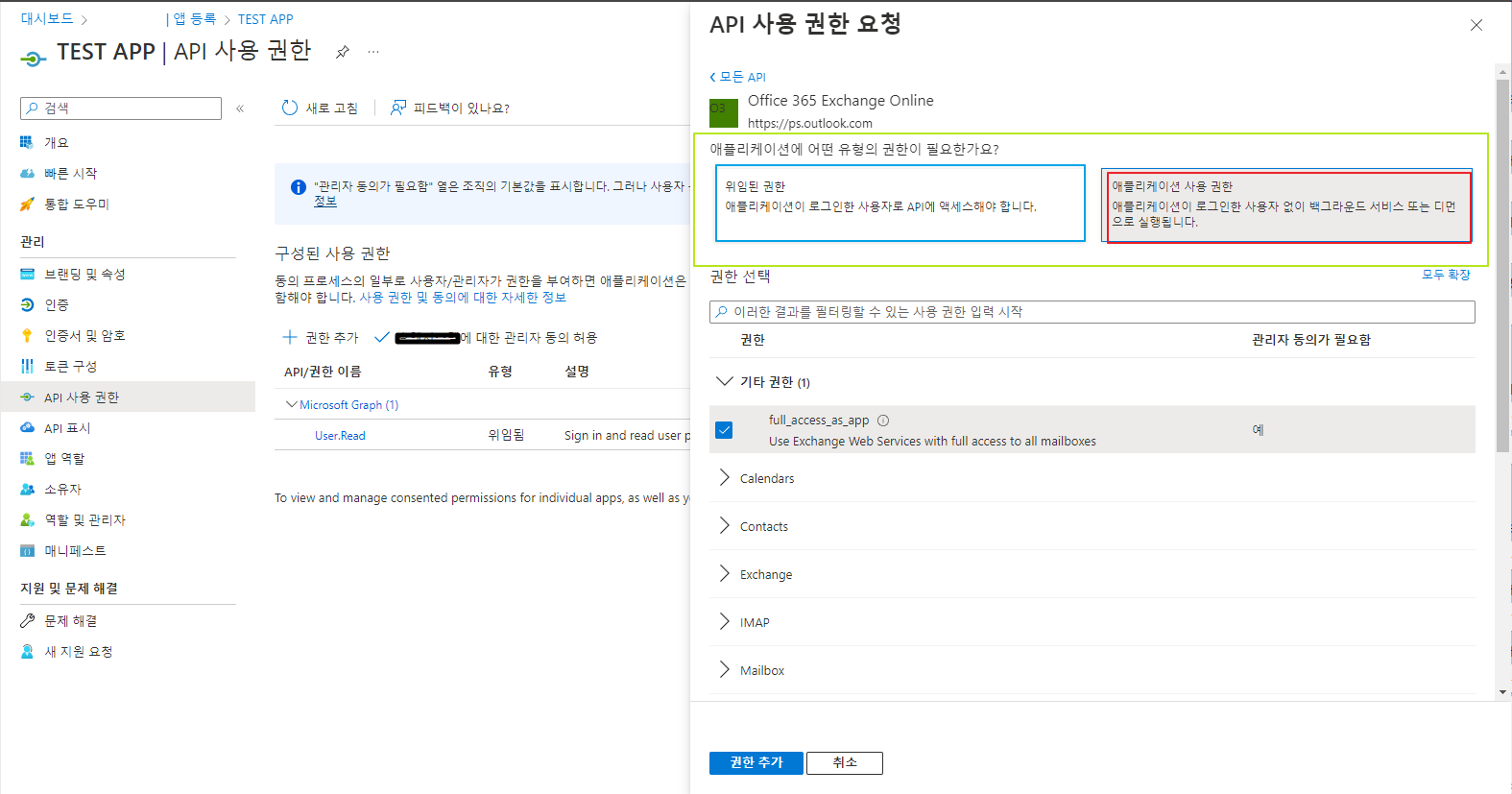The height and width of the screenshot is (794, 1512).
Task: Collapse the Microsoft Graph (1) row
Action: (x=291, y=404)
